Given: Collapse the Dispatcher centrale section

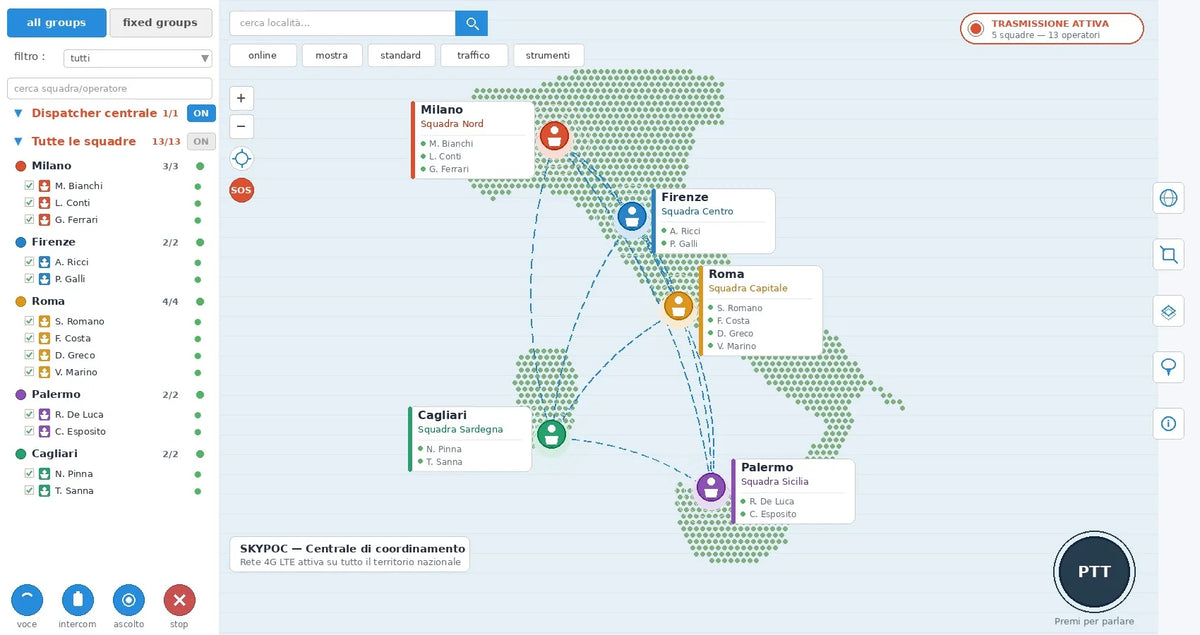Looking at the screenshot, I should [x=18, y=114].
